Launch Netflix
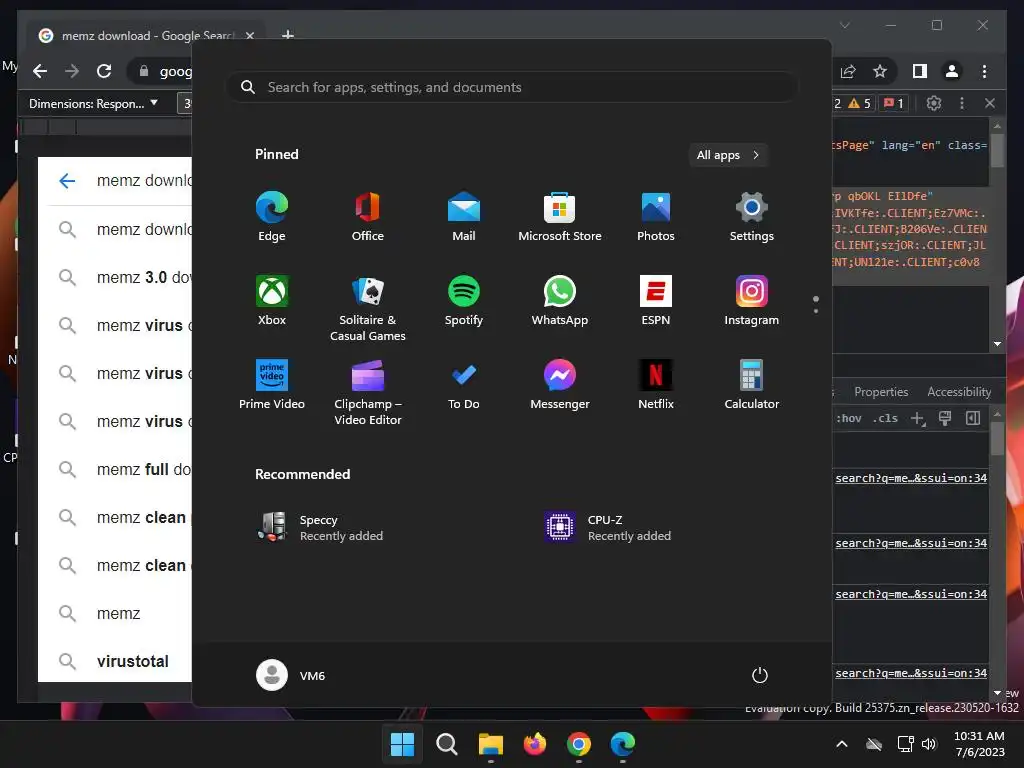1024x768 pixels. click(656, 385)
